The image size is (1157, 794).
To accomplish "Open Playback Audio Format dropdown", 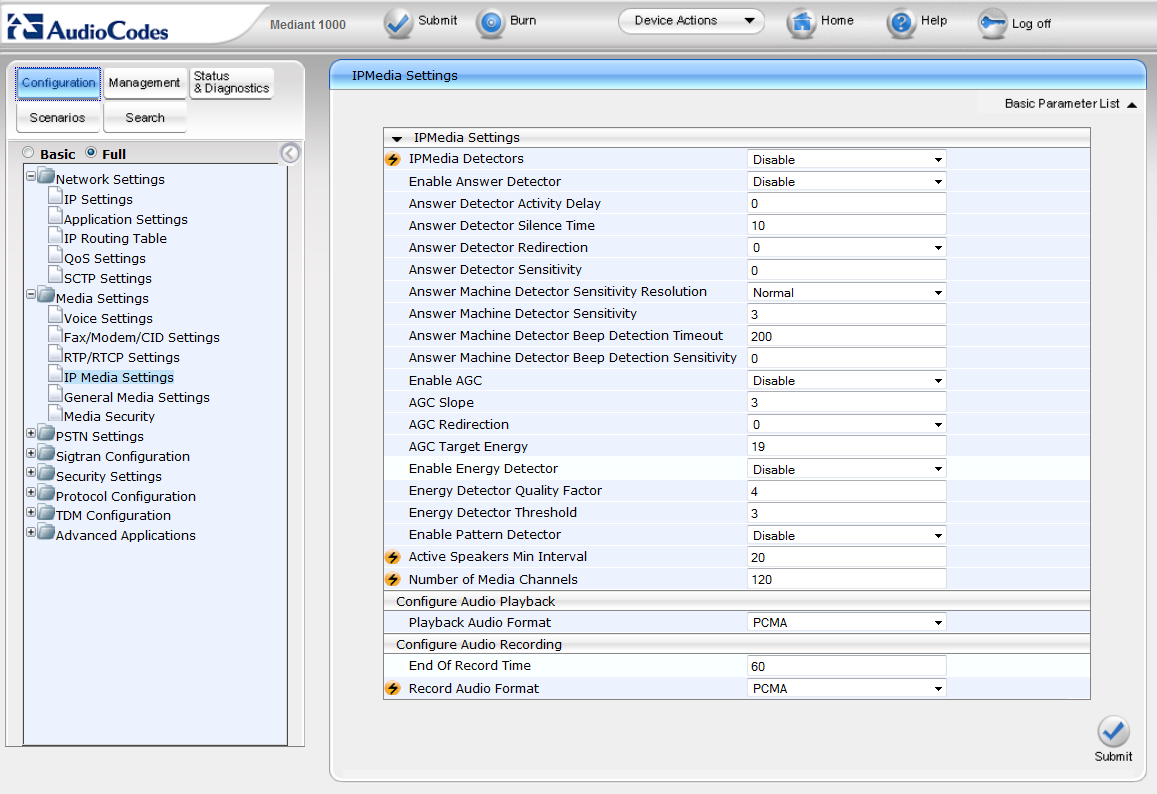I will tap(846, 623).
